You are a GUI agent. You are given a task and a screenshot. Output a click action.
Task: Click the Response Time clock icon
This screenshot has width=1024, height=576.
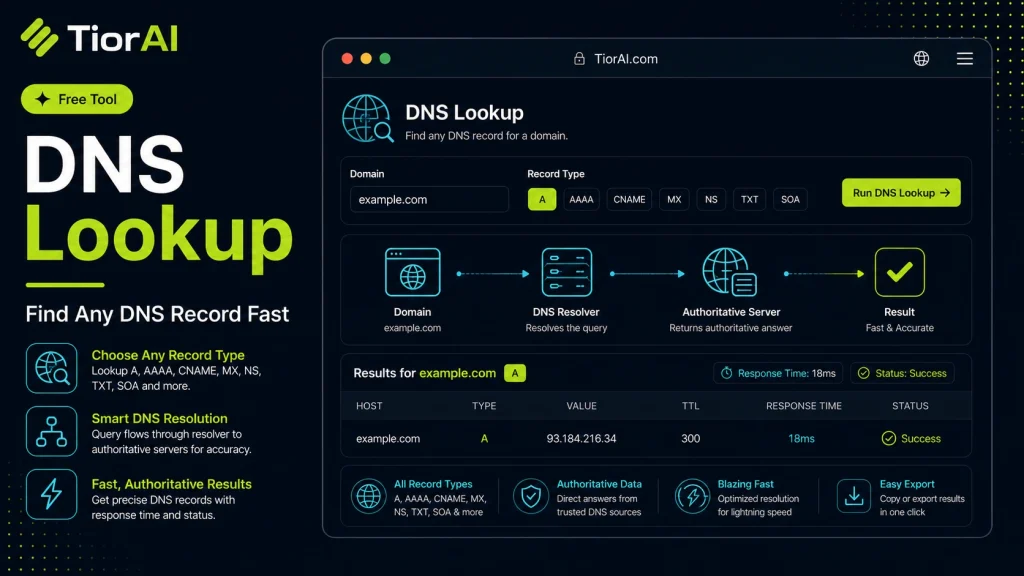[x=726, y=373]
